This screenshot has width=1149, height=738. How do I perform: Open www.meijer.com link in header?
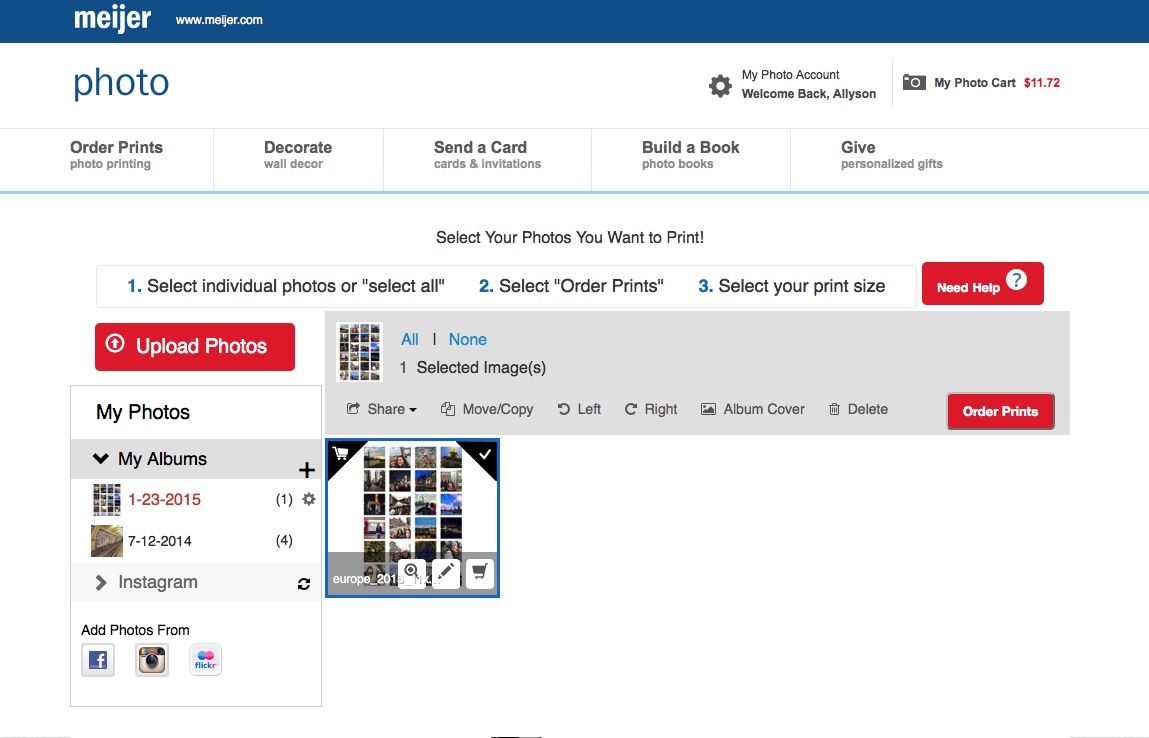219,20
